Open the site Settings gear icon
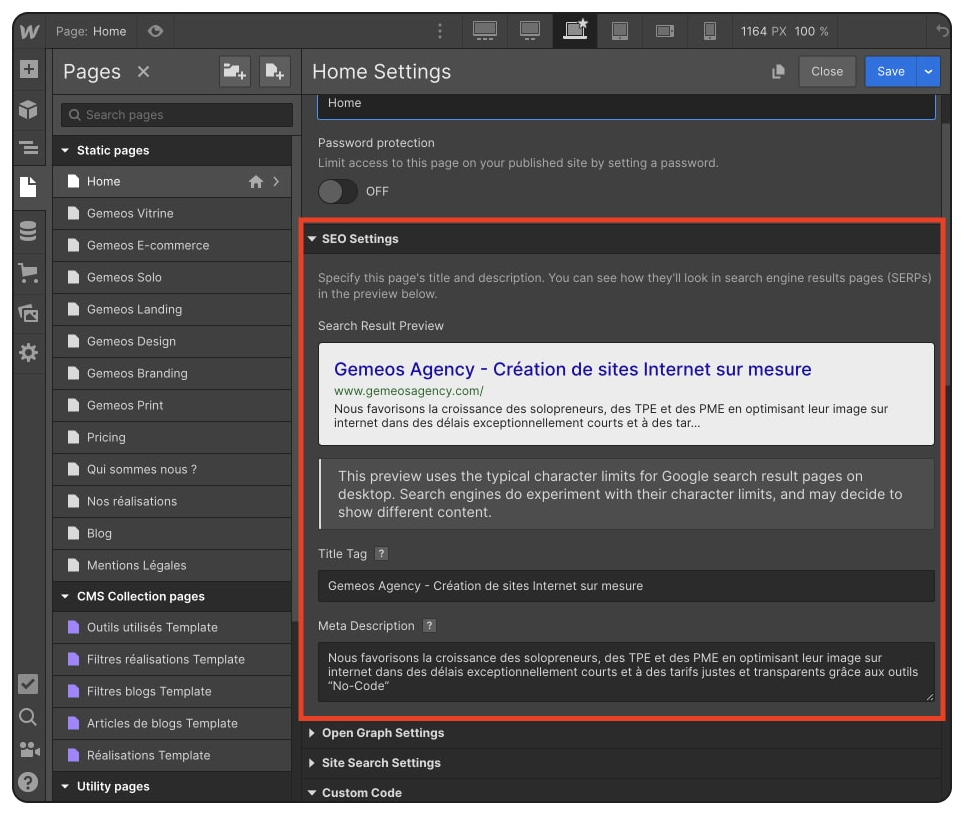The width and height of the screenshot is (964, 815). [x=28, y=352]
